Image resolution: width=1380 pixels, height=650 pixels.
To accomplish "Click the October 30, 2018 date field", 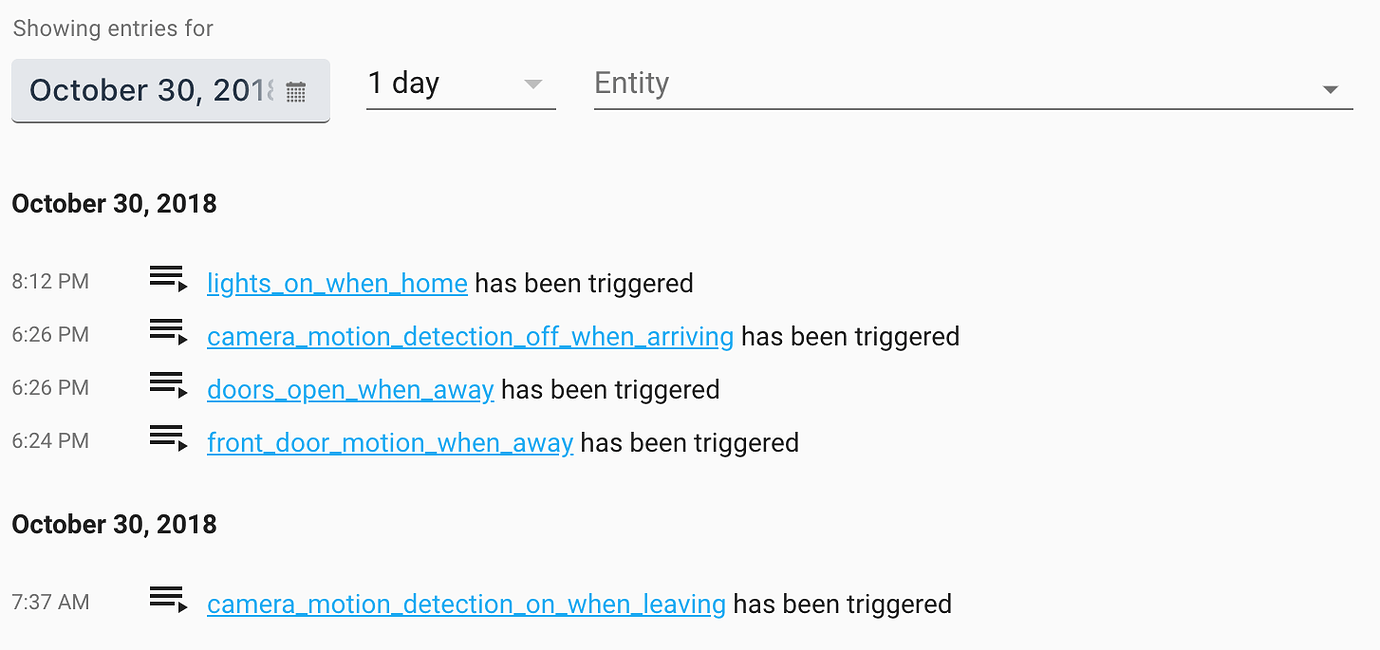I will coord(171,91).
